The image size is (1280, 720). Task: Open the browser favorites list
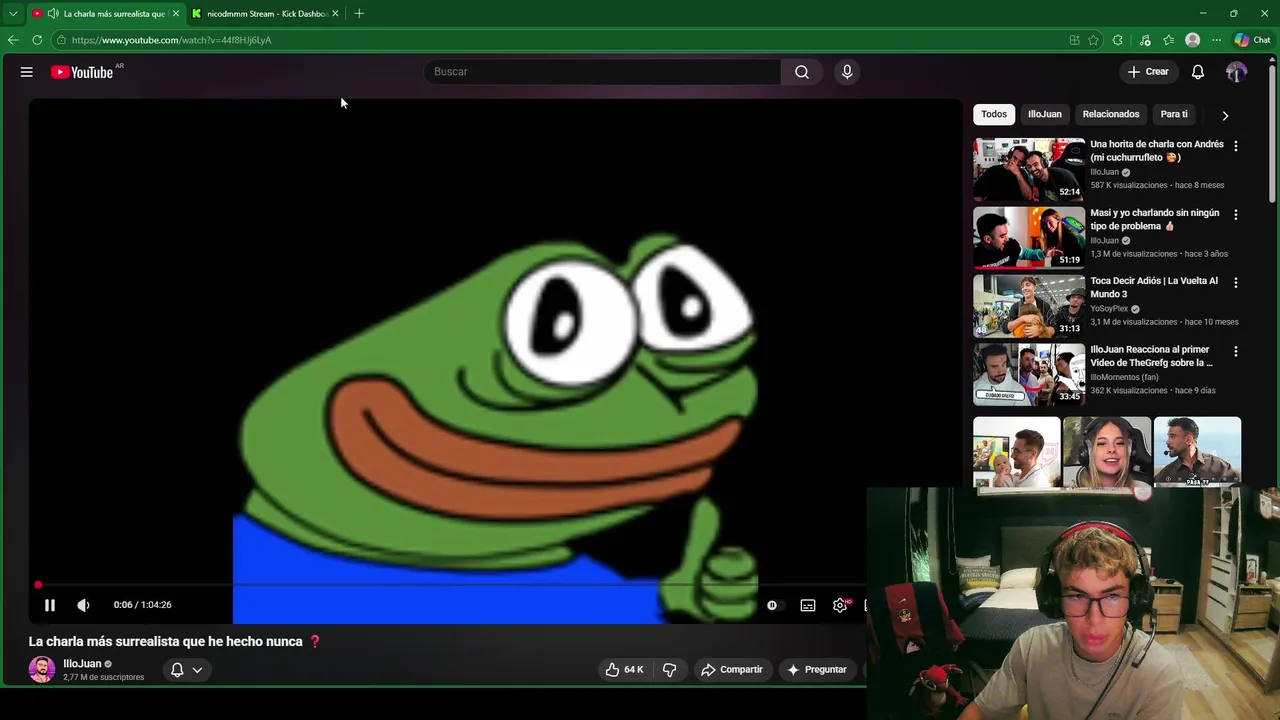[x=1168, y=40]
